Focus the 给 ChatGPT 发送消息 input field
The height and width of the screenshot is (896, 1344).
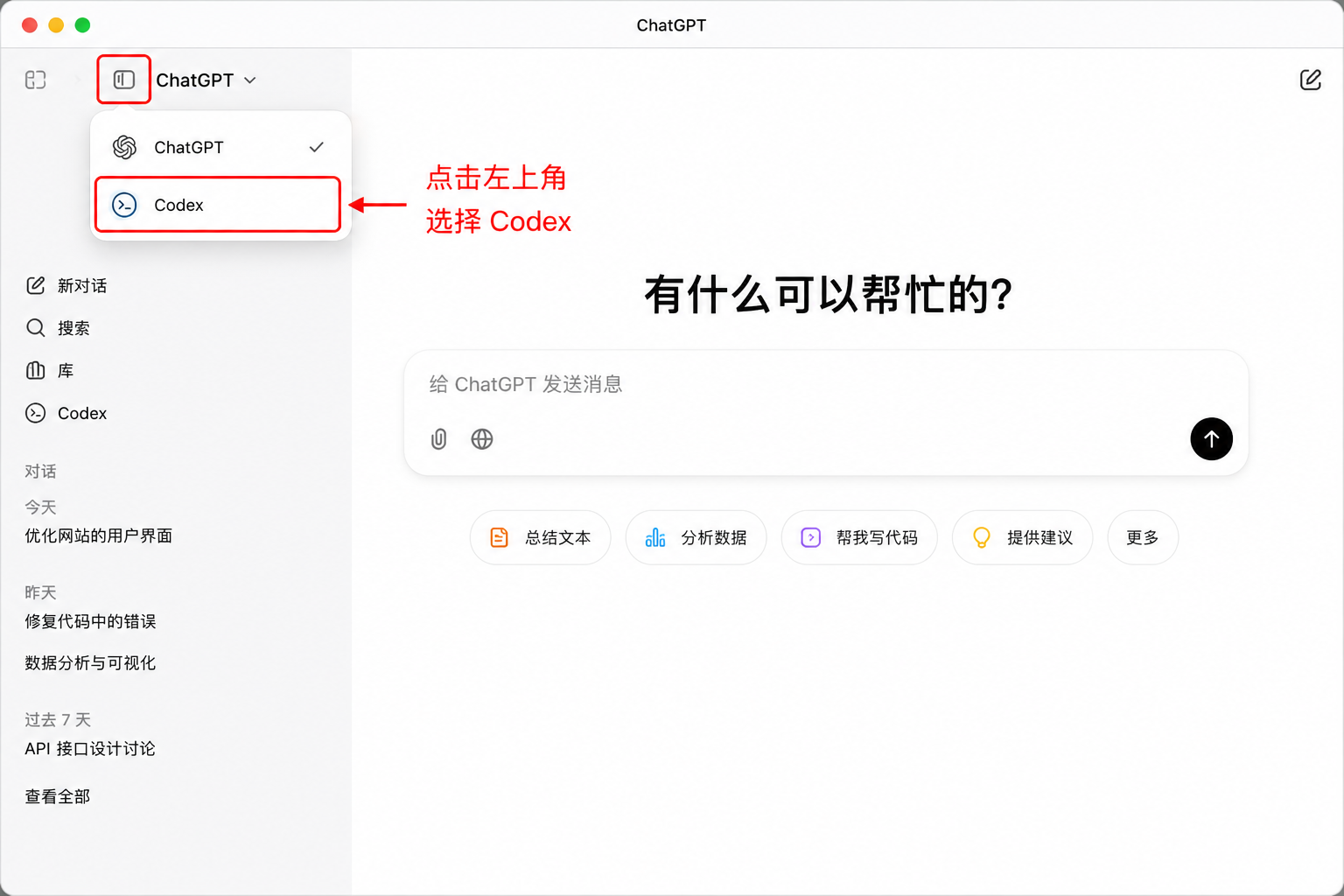pyautogui.click(x=826, y=384)
